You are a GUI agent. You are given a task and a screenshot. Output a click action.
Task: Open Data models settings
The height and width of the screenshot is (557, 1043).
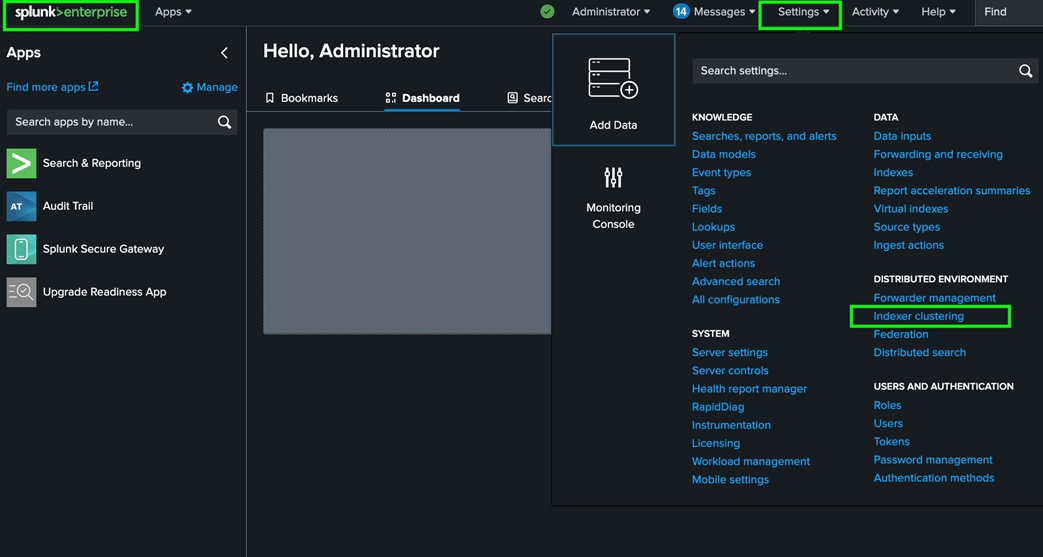point(724,154)
